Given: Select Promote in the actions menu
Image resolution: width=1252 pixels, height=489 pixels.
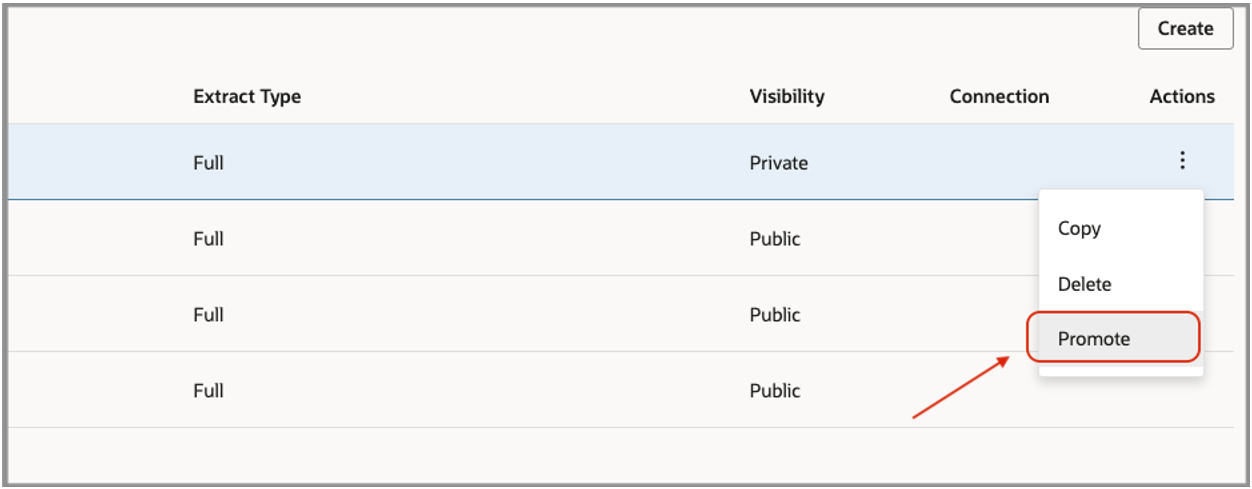Looking at the screenshot, I should [x=1094, y=339].
